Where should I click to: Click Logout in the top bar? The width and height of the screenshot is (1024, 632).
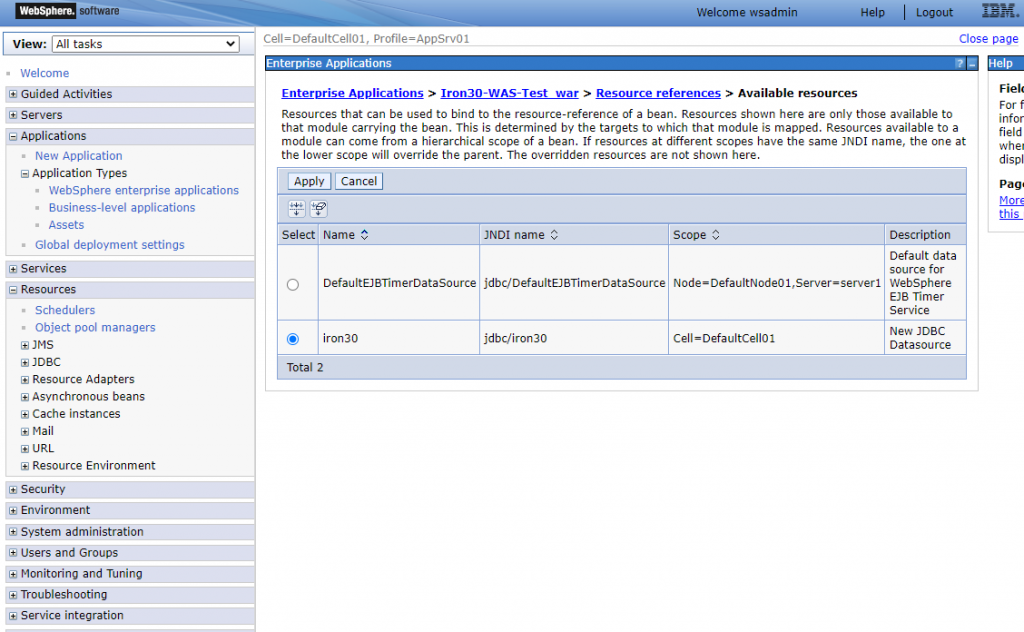click(x=935, y=12)
